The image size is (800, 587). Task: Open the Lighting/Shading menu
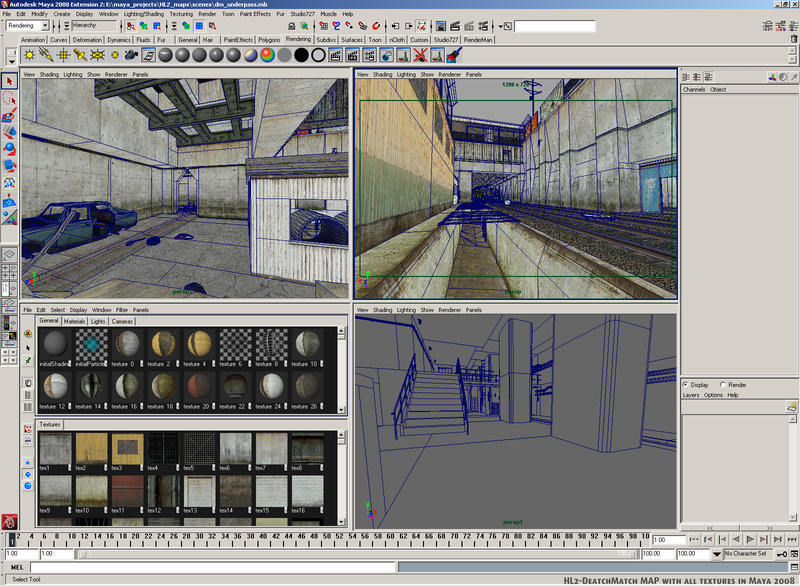click(144, 14)
